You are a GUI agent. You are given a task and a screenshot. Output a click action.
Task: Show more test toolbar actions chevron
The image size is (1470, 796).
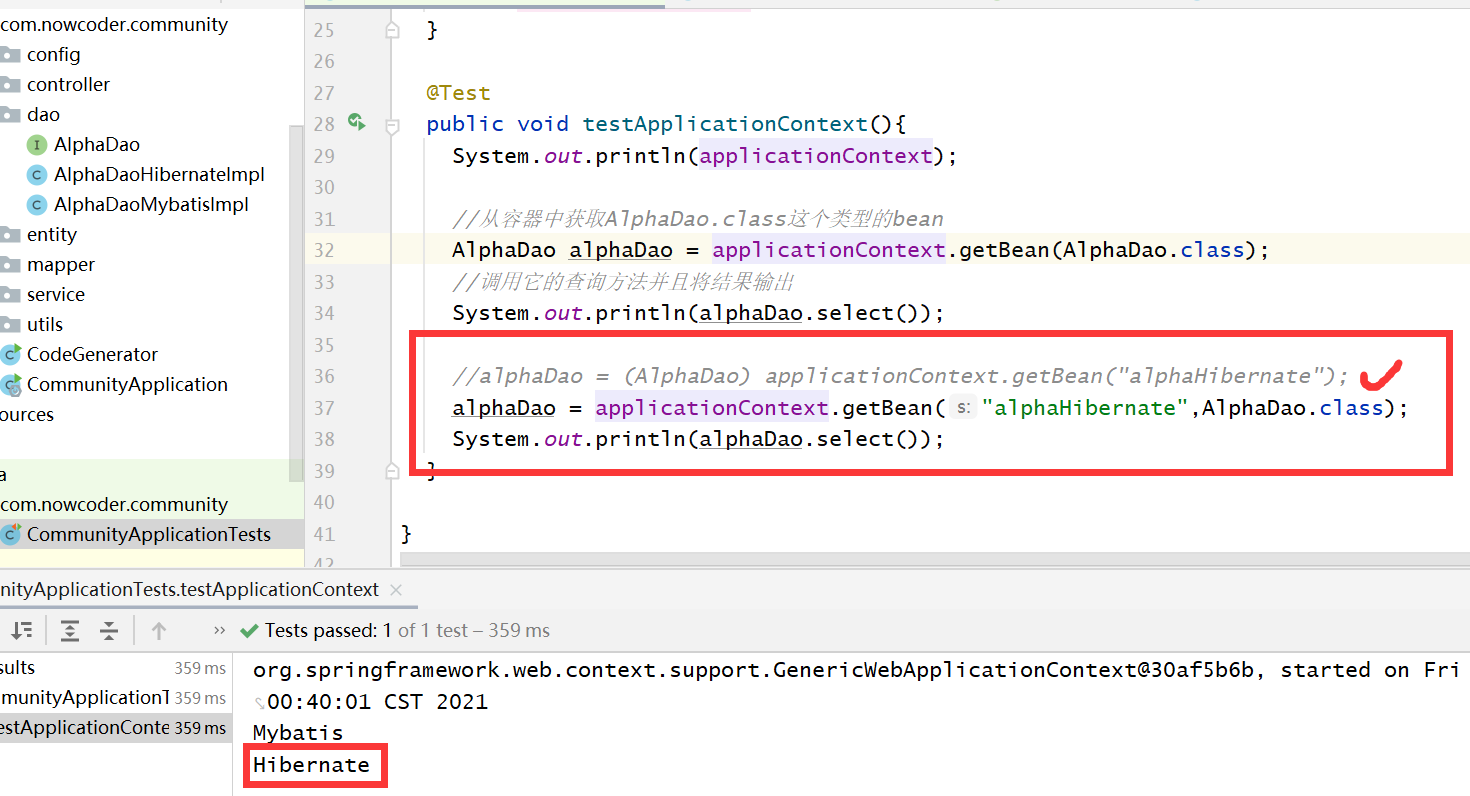coord(219,630)
